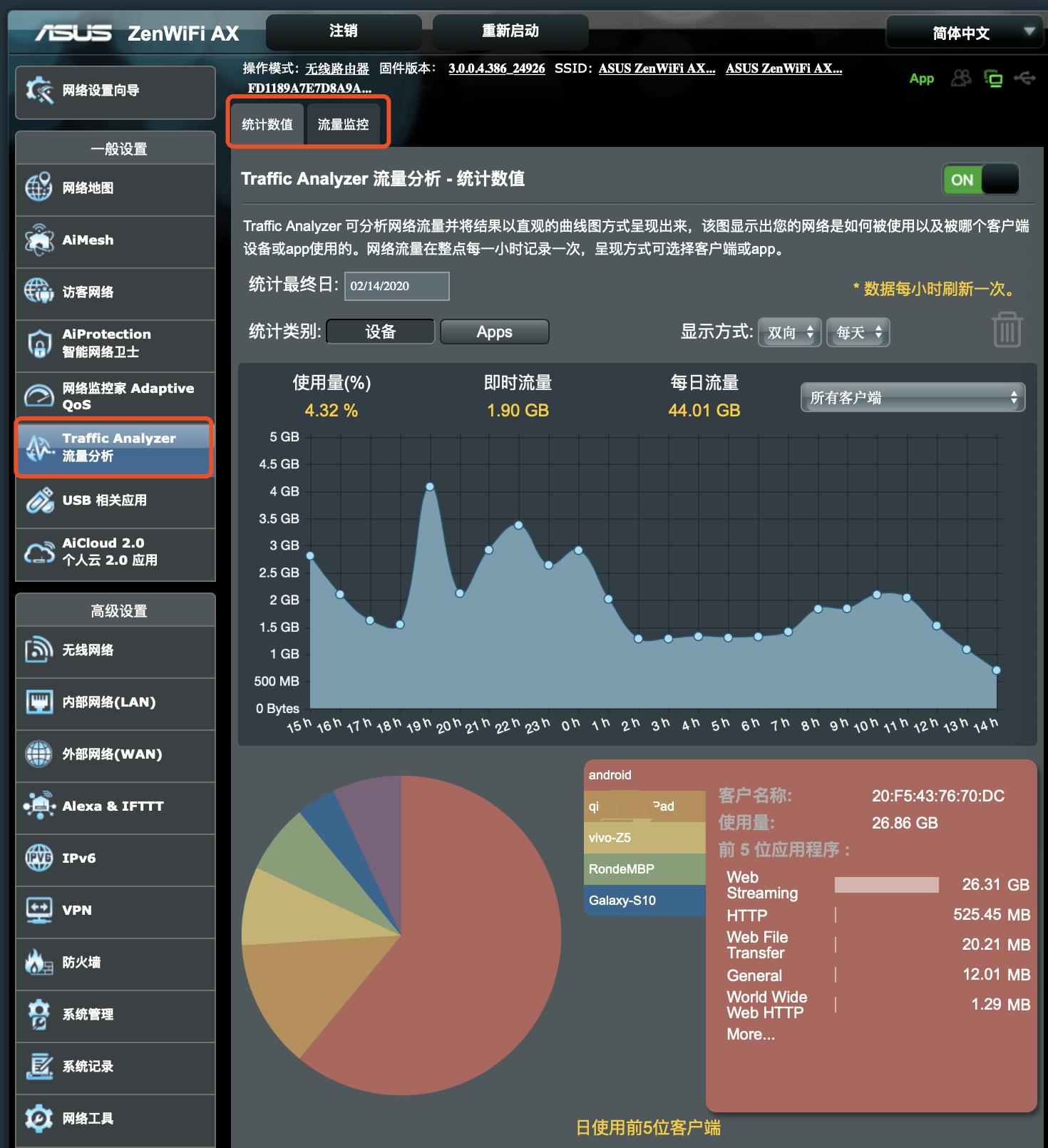
Task: Open the 统计数值 tab
Action: pos(267,124)
